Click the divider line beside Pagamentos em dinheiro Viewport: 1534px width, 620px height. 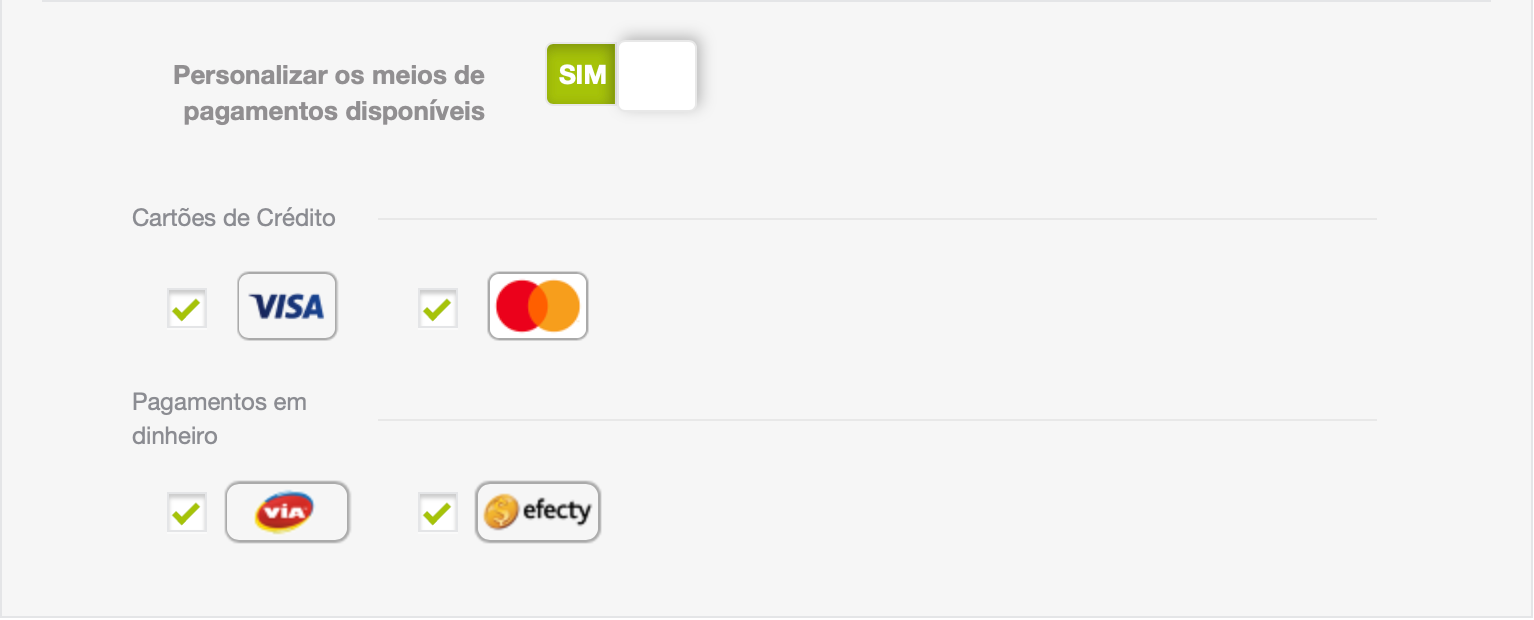tap(877, 420)
